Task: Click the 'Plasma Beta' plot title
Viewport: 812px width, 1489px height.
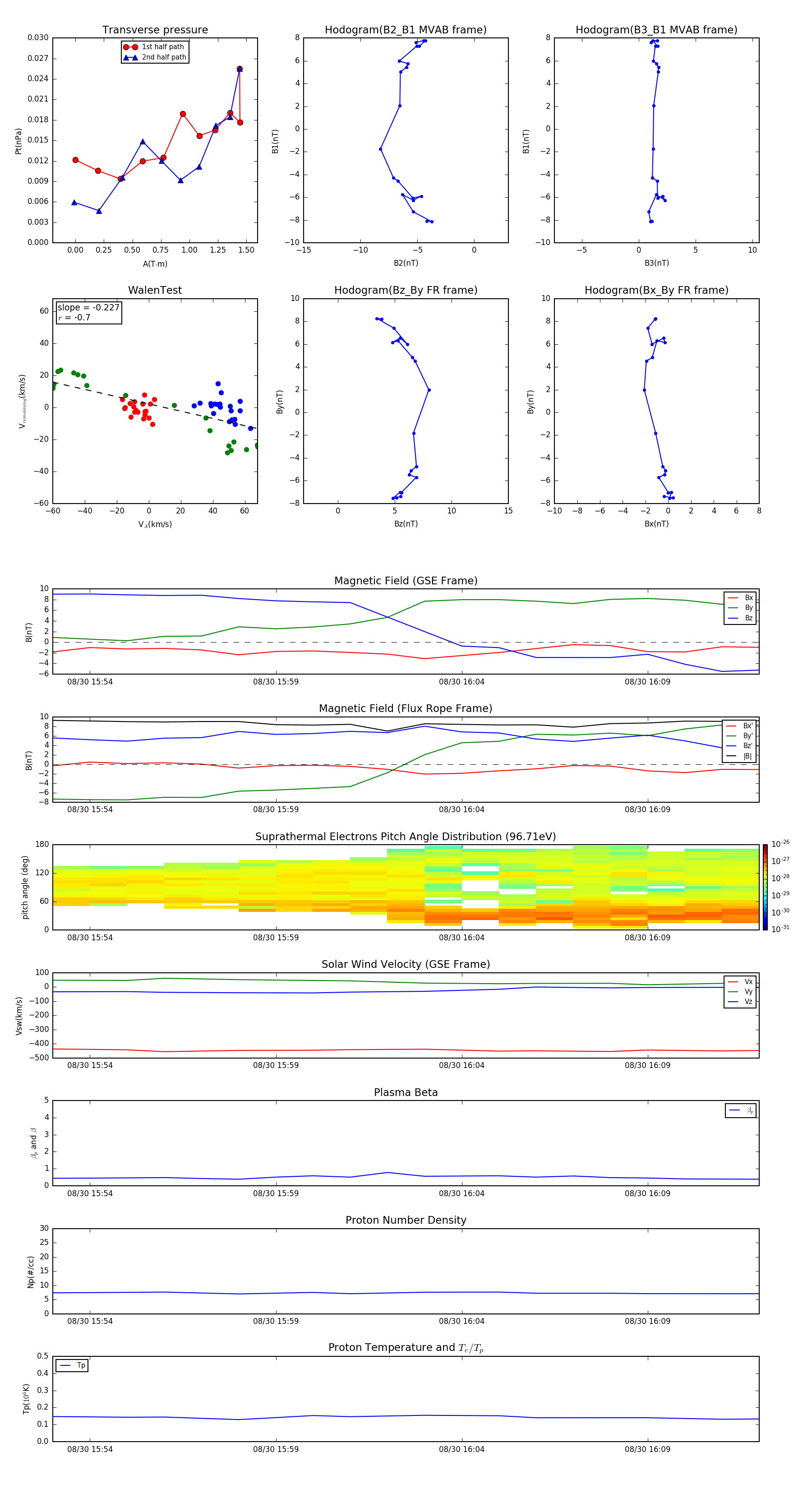Action: [406, 1092]
